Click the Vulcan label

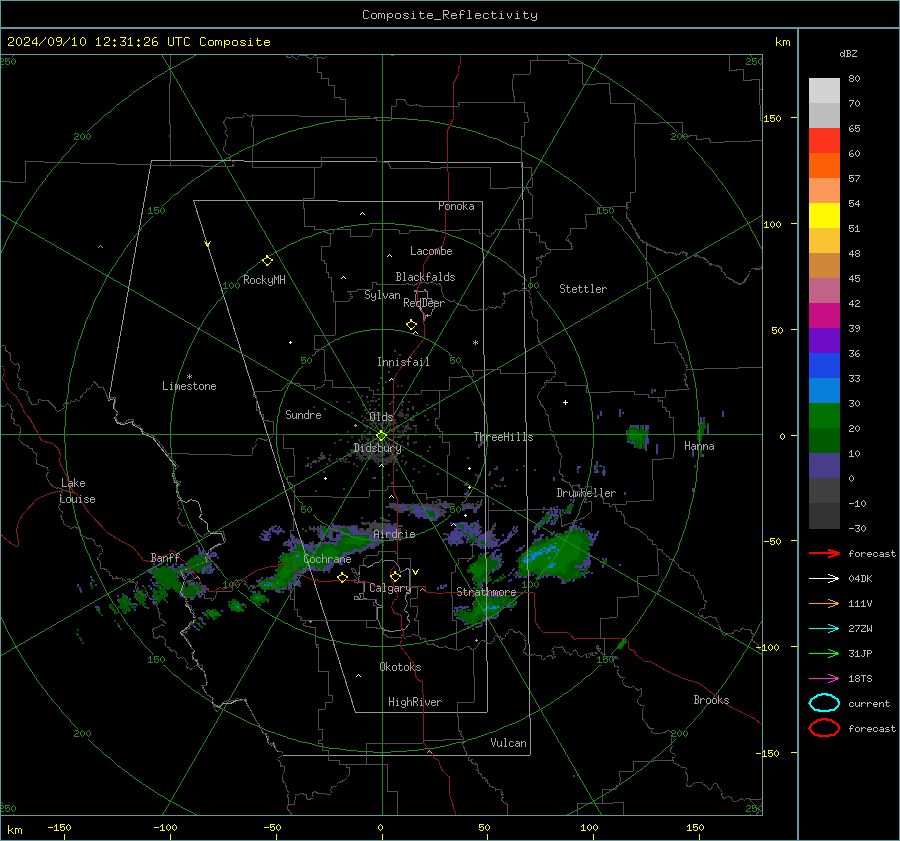(509, 743)
